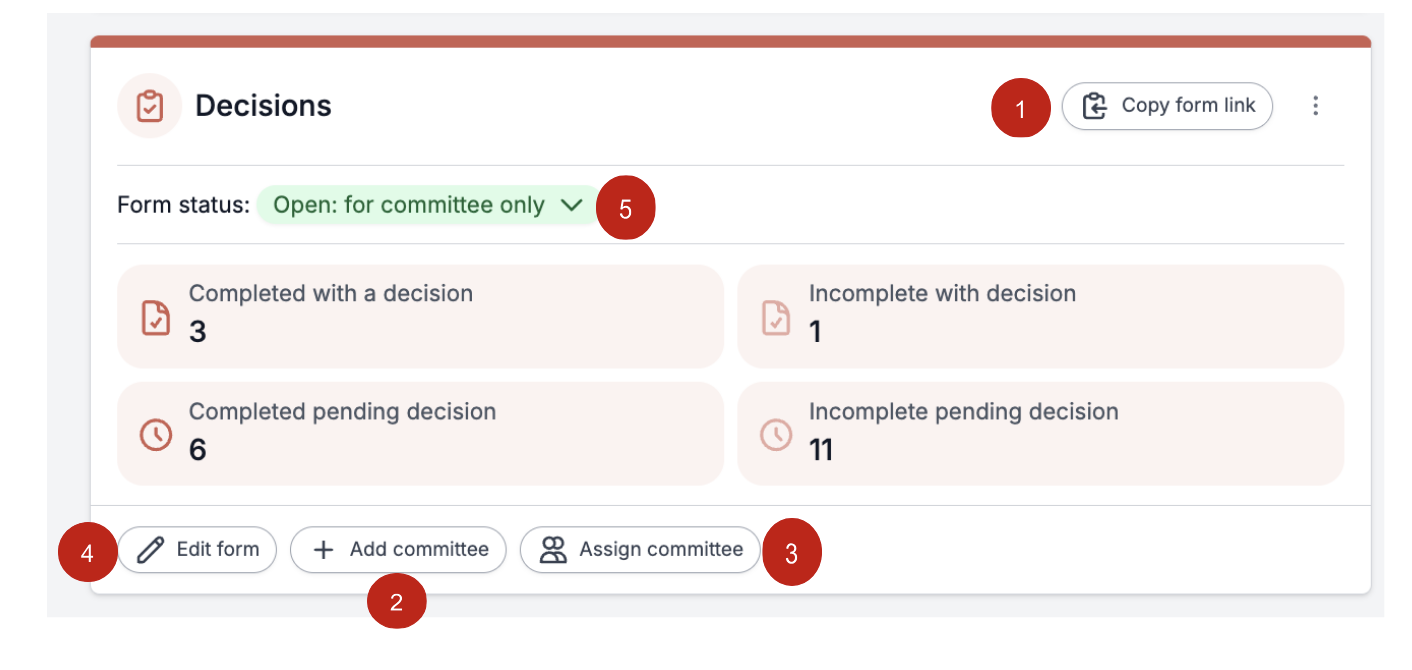Open the Incomplete with decision card
This screenshot has height=670, width=1412.
pyautogui.click(x=1040, y=316)
